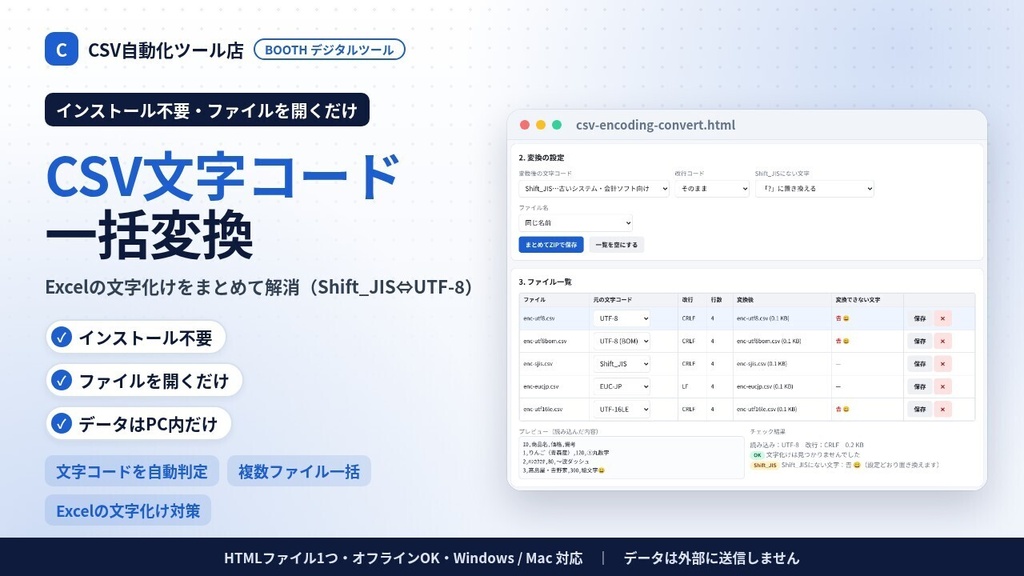Image resolution: width=1024 pixels, height=576 pixels.
Task: Click inside the プレビュー text area
Action: pos(631,457)
